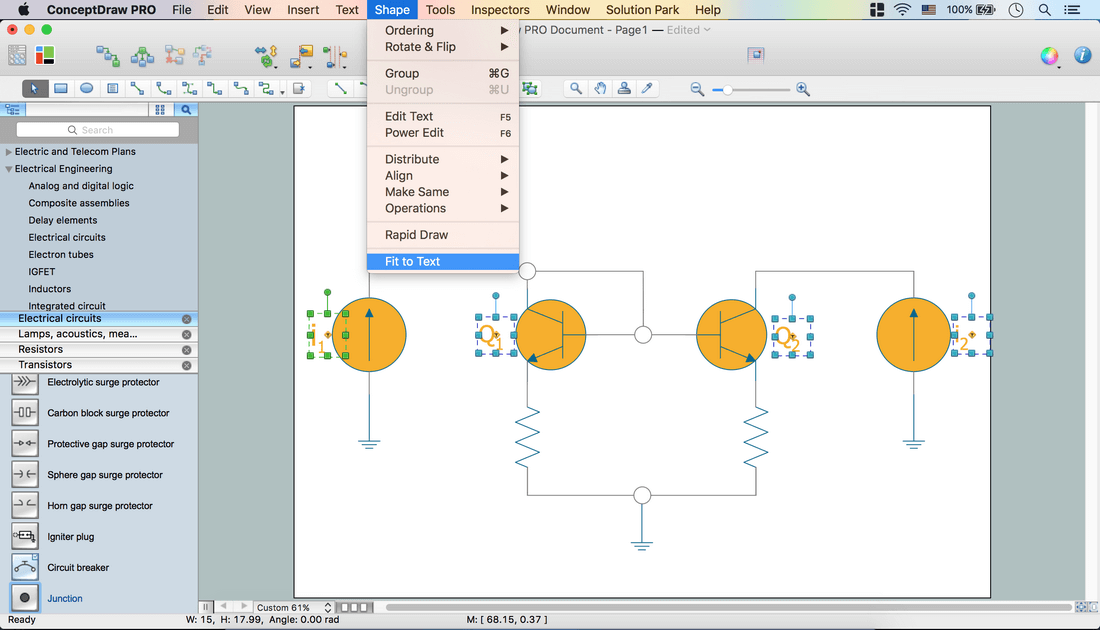The height and width of the screenshot is (630, 1100).
Task: Open the Inductors library item
Action: [49, 289]
